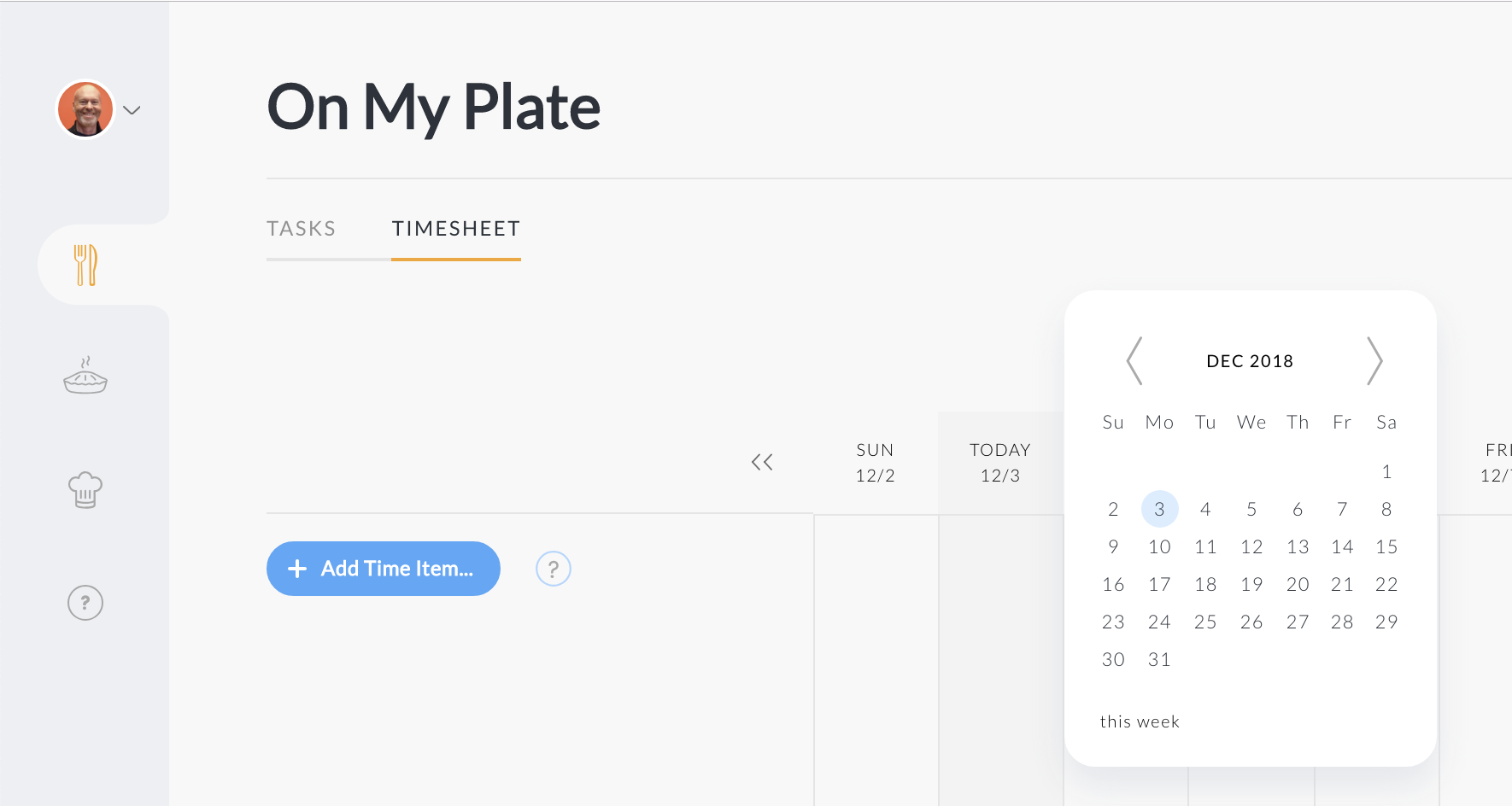The image size is (1512, 806).
Task: Open the user profile avatar
Action: (x=85, y=109)
